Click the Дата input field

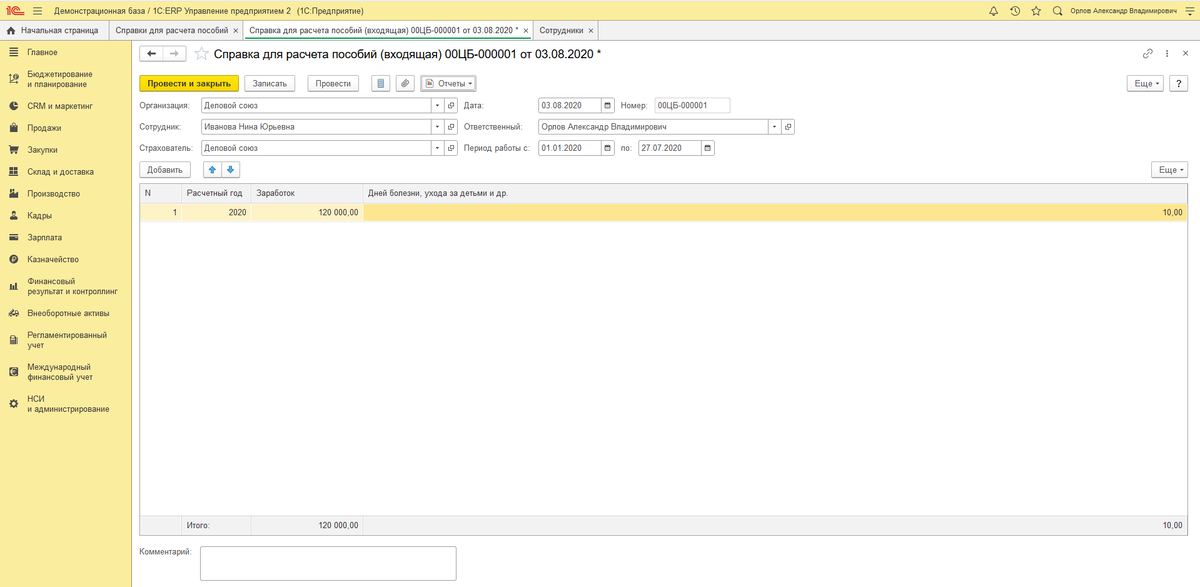pos(569,105)
